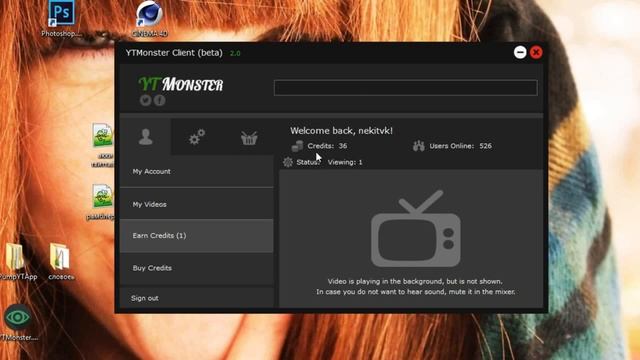640x360 pixels.
Task: Open My Account menu item
Action: tap(197, 171)
